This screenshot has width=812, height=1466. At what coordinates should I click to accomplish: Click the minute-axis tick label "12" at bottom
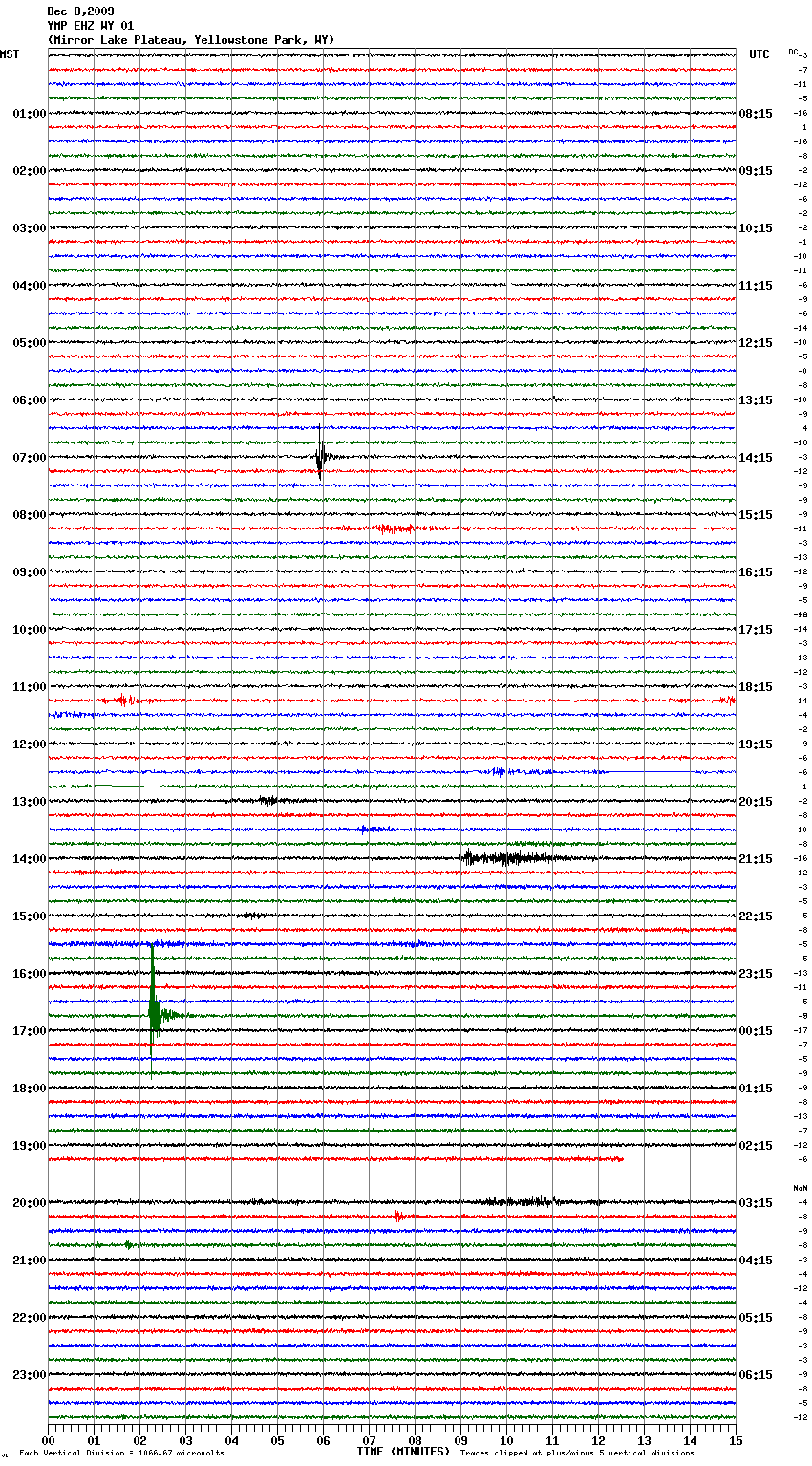pos(598,1440)
